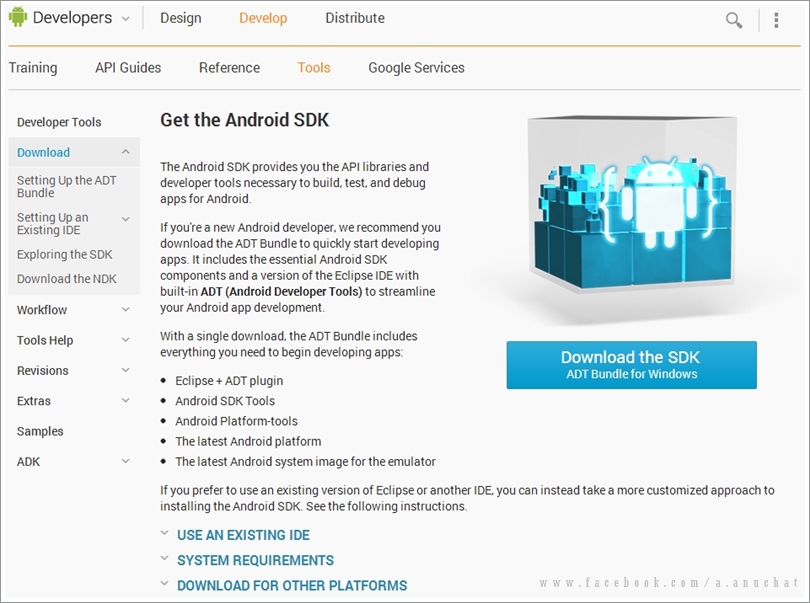Click the Download the SDK button
This screenshot has height=603, width=810.
click(632, 364)
